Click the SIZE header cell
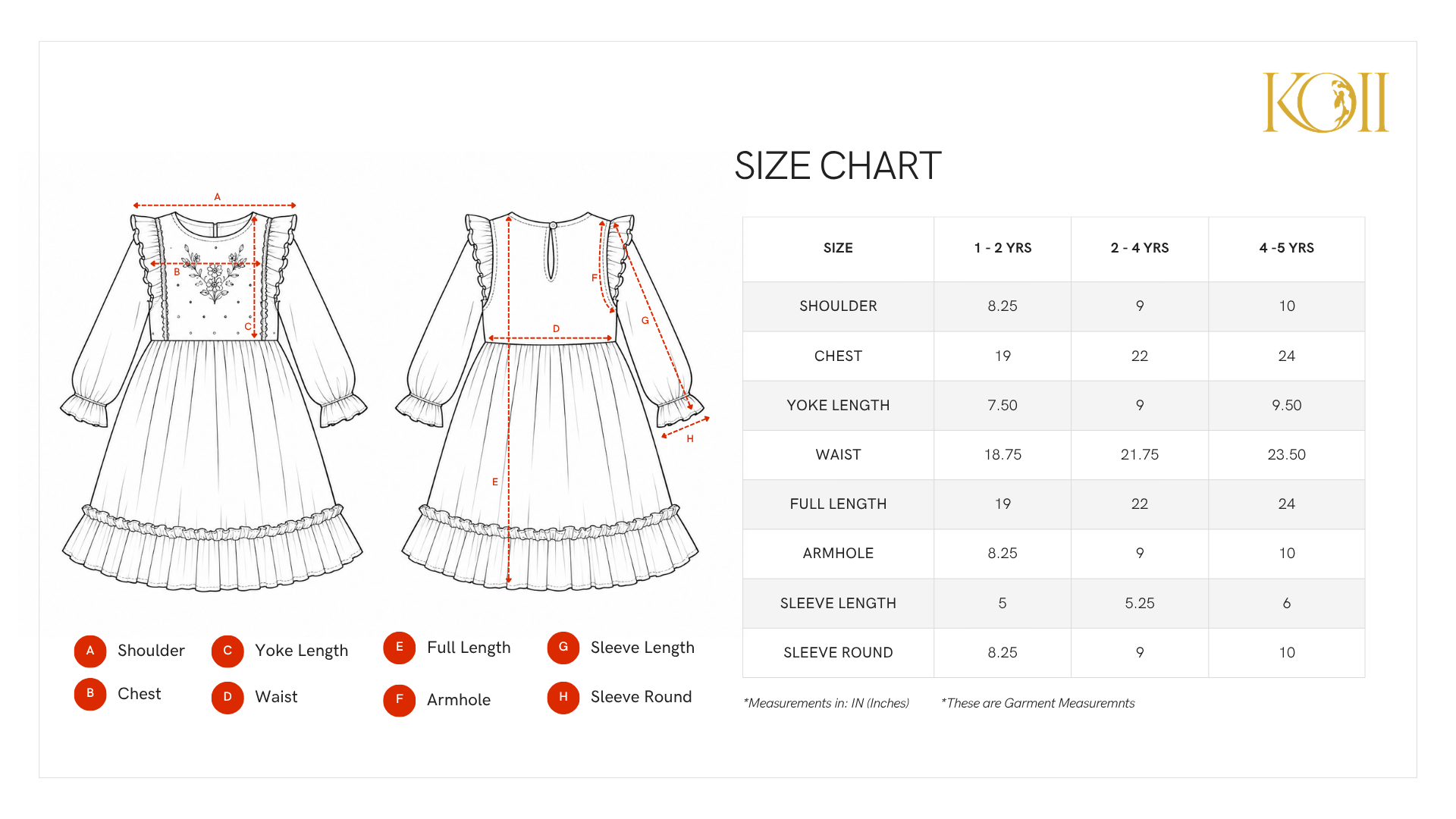This screenshot has height=819, width=1456. point(838,248)
